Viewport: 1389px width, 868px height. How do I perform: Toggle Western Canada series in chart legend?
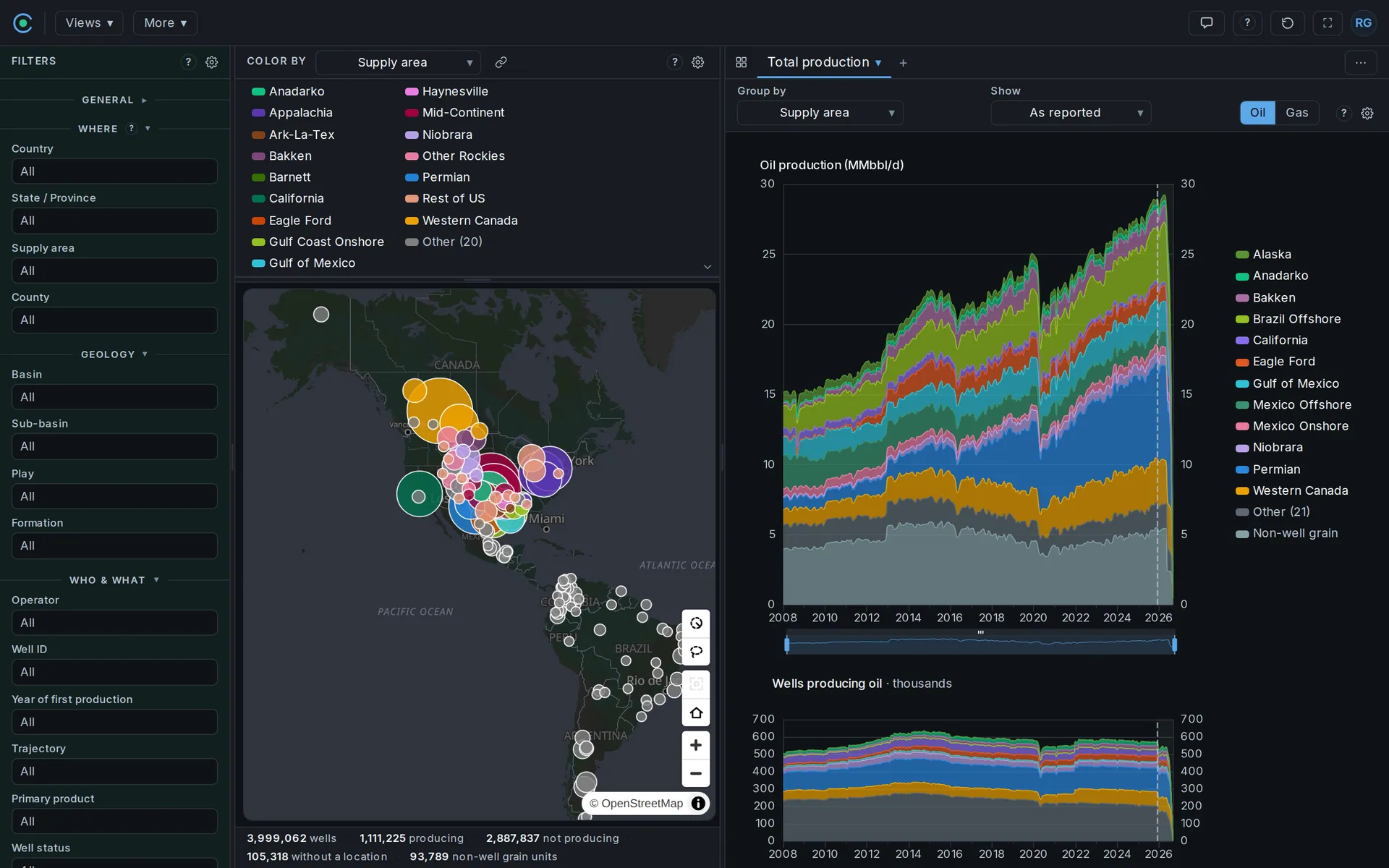coord(1291,490)
